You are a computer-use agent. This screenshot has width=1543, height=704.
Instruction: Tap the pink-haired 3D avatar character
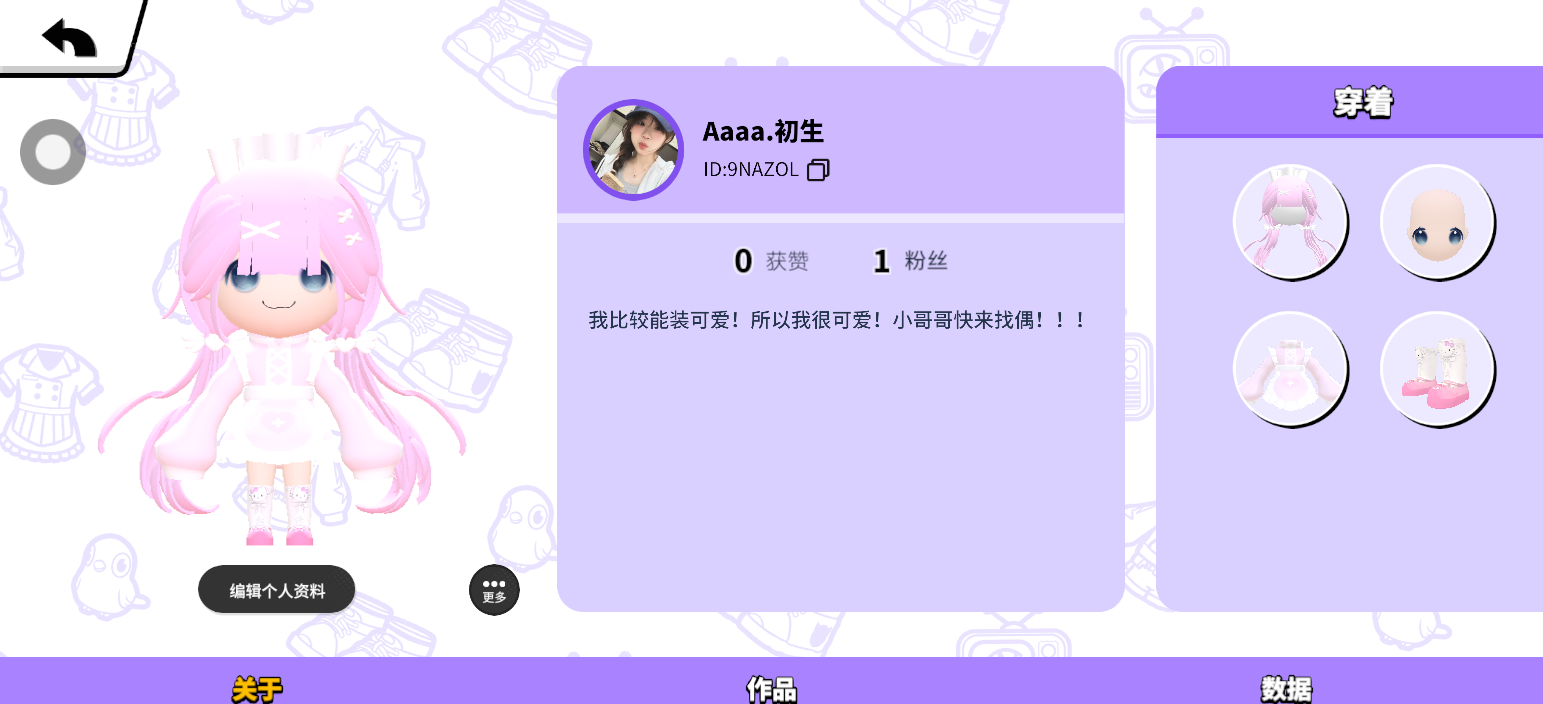point(281,340)
